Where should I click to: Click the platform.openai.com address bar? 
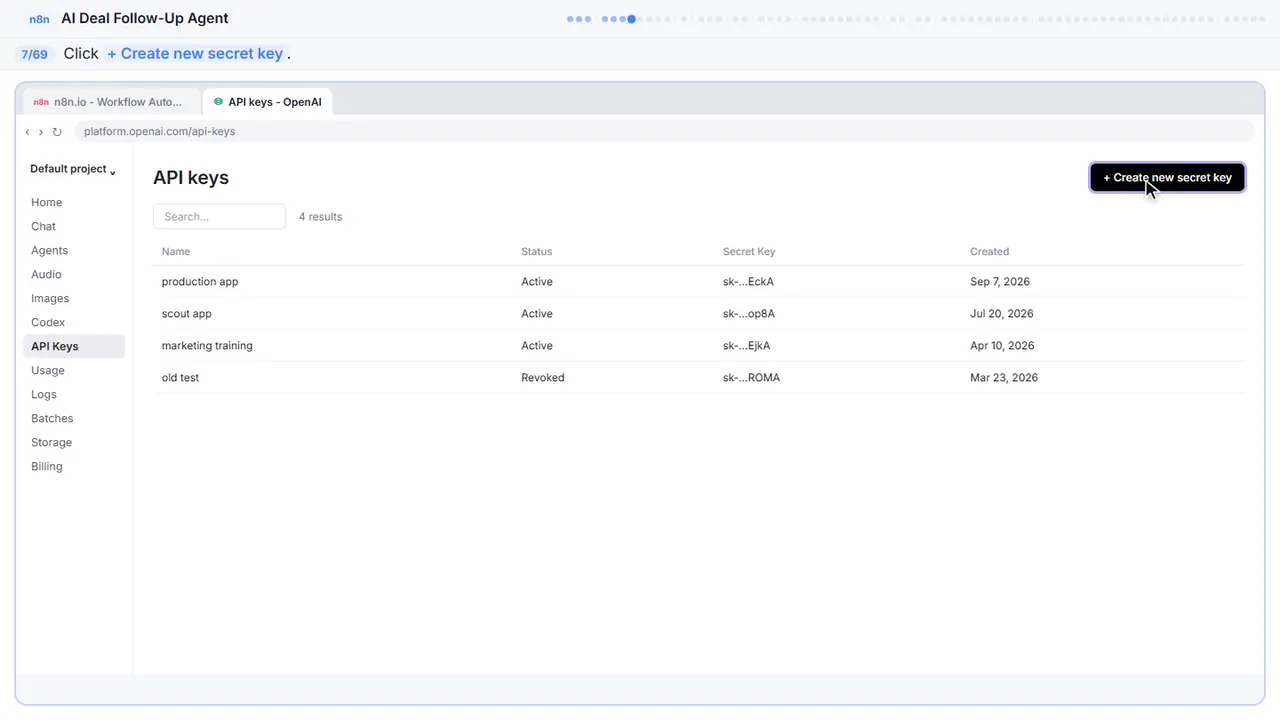(x=663, y=132)
